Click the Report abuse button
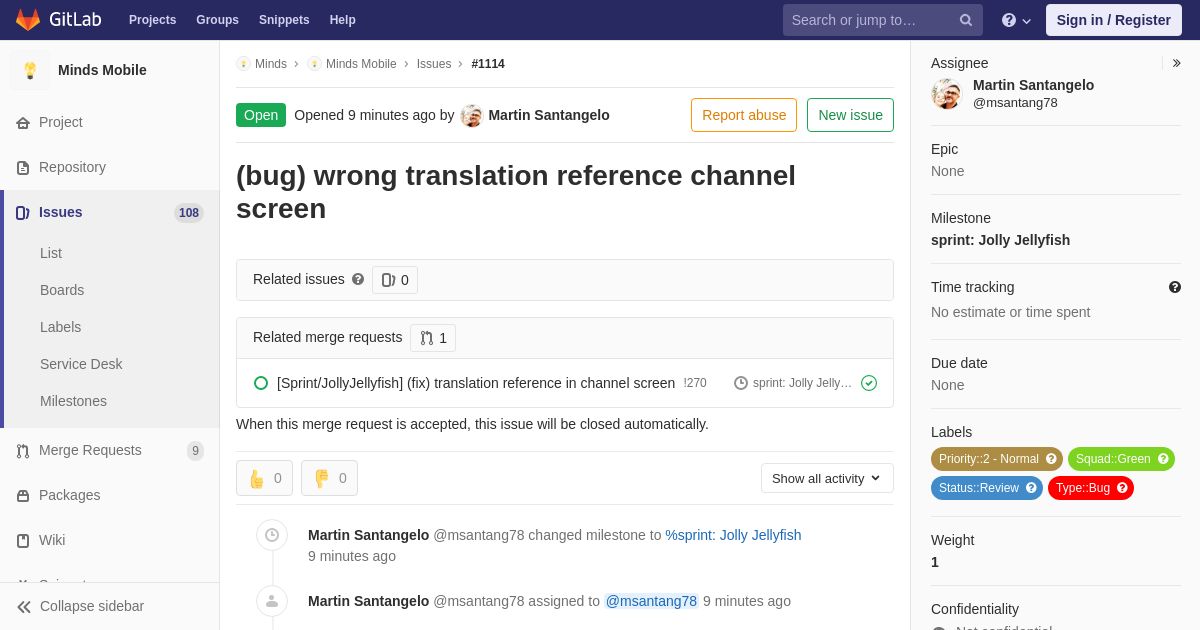The height and width of the screenshot is (630, 1200). click(744, 115)
